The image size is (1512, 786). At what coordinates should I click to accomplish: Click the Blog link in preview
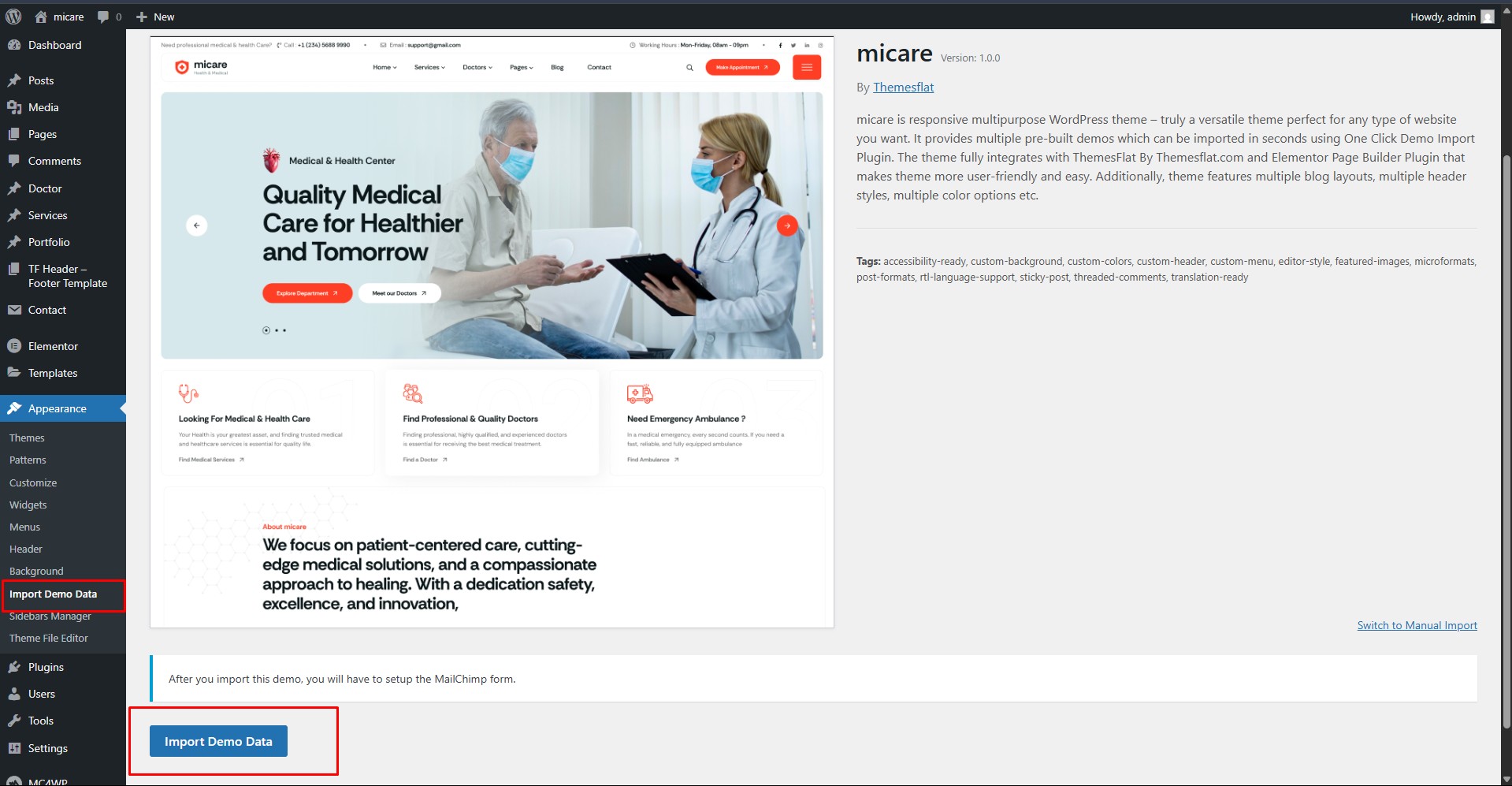(557, 68)
